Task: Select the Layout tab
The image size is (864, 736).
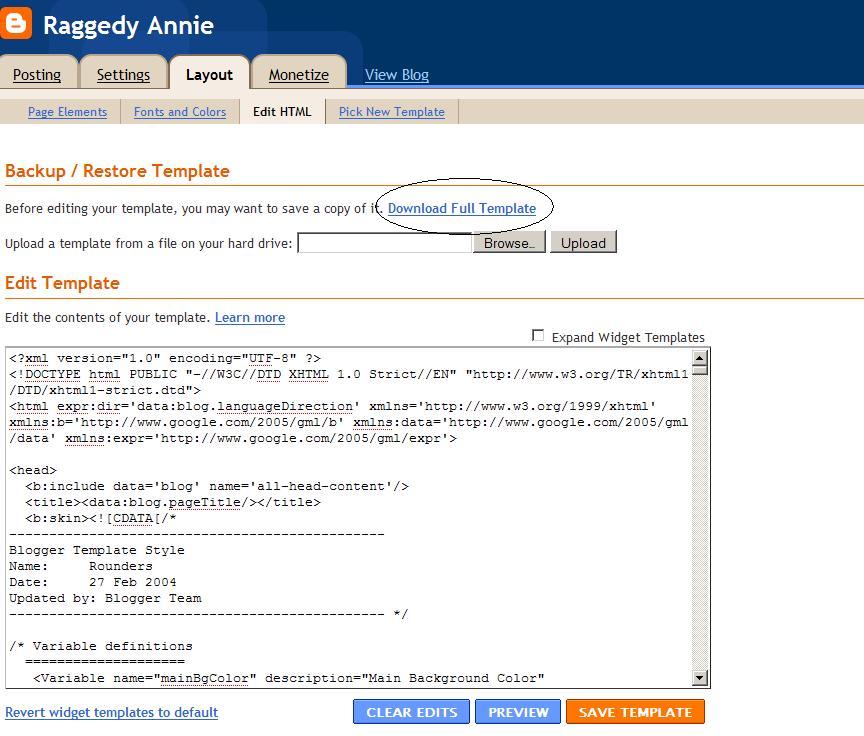Action: [209, 74]
